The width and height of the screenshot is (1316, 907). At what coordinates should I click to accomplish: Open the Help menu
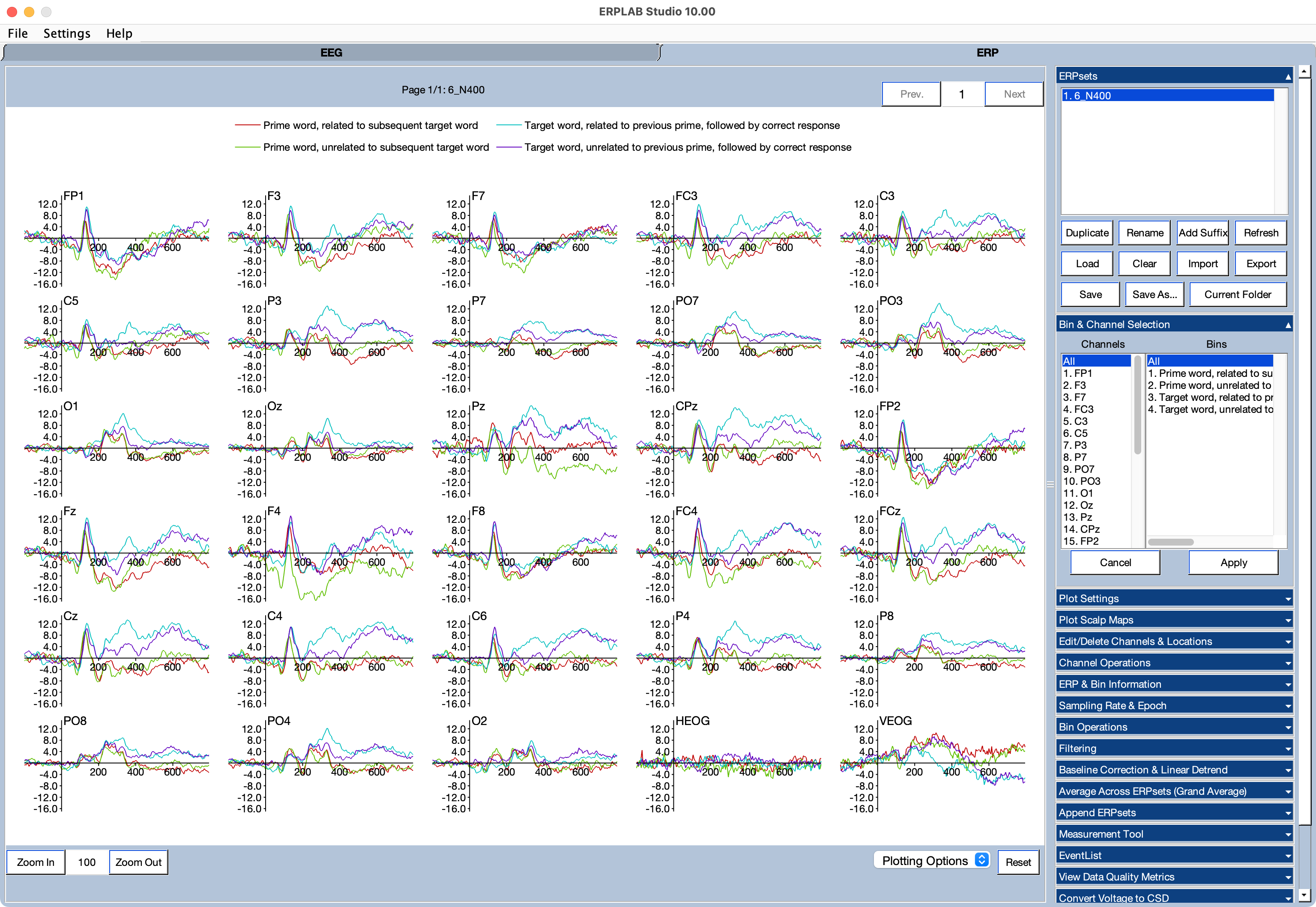pos(119,33)
